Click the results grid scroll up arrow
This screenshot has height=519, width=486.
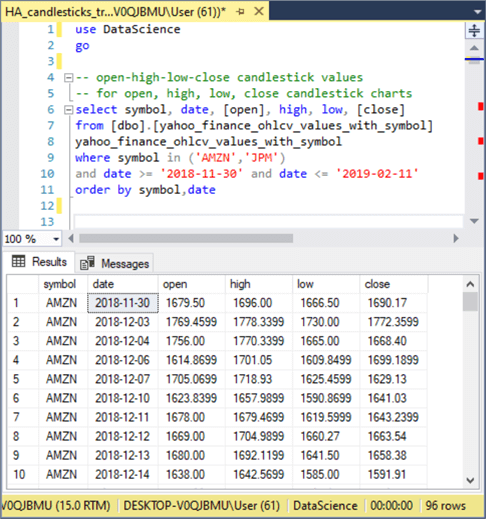pyautogui.click(x=470, y=284)
